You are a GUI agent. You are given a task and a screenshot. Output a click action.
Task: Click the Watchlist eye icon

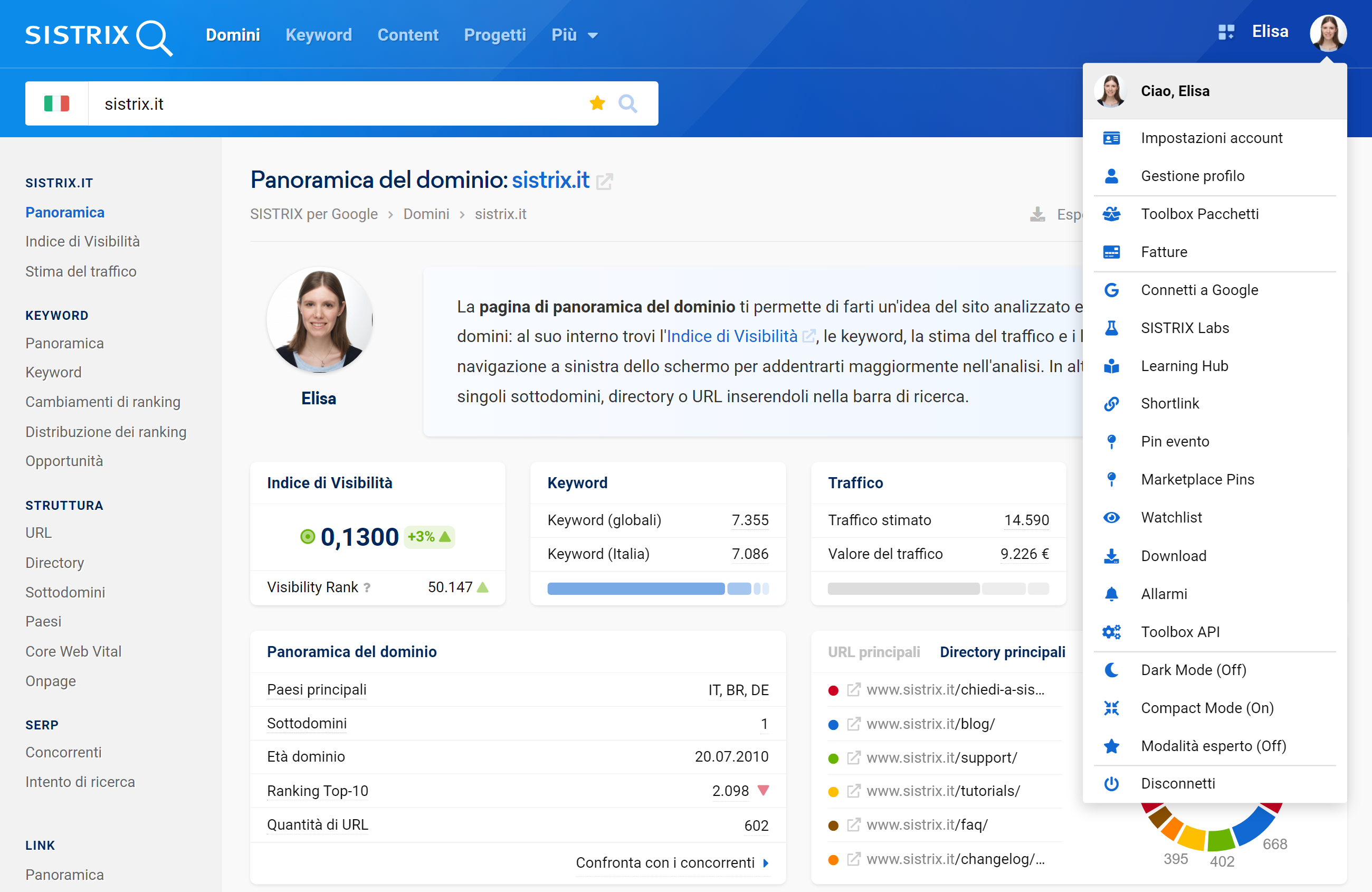coord(1111,518)
